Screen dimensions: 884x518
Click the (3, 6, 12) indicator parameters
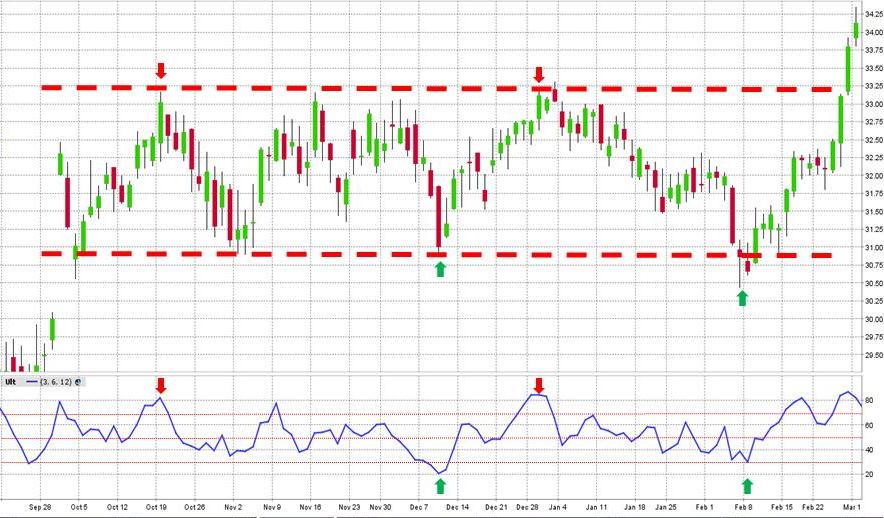pyautogui.click(x=56, y=382)
